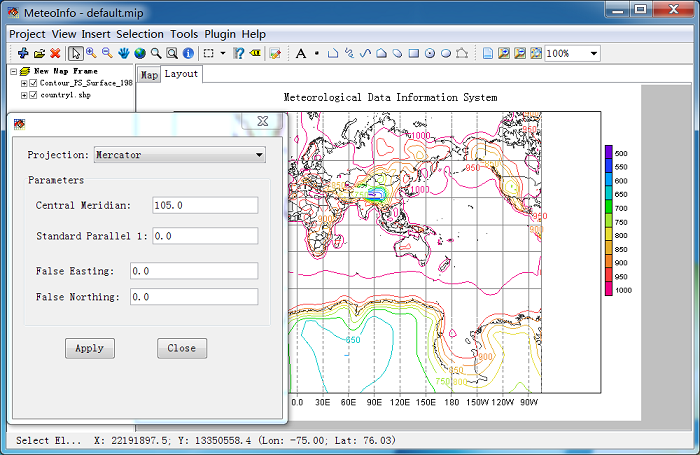700x455 pixels.
Task: Click the globe Full Extent icon
Action: click(140, 53)
